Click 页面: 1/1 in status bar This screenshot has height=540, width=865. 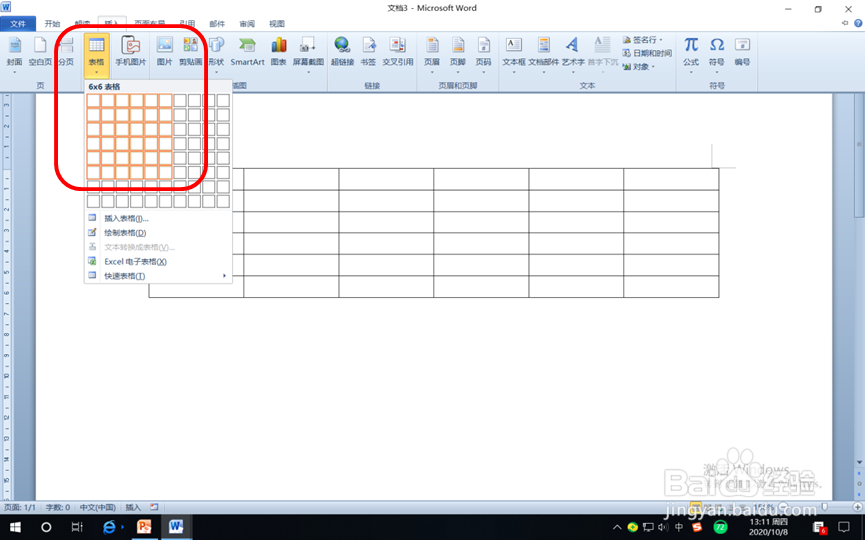tap(20, 507)
